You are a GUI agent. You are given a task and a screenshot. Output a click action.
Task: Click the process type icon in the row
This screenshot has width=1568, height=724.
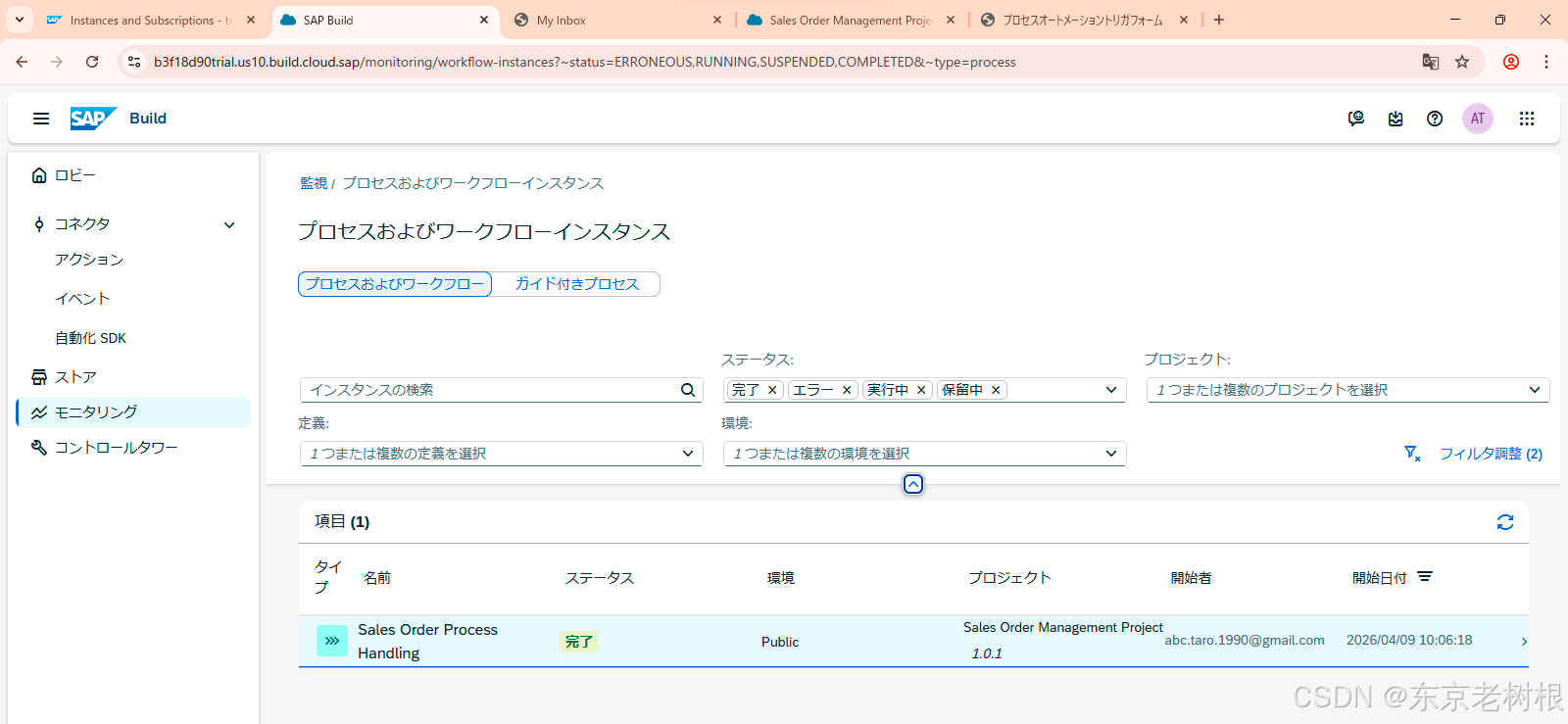(332, 641)
